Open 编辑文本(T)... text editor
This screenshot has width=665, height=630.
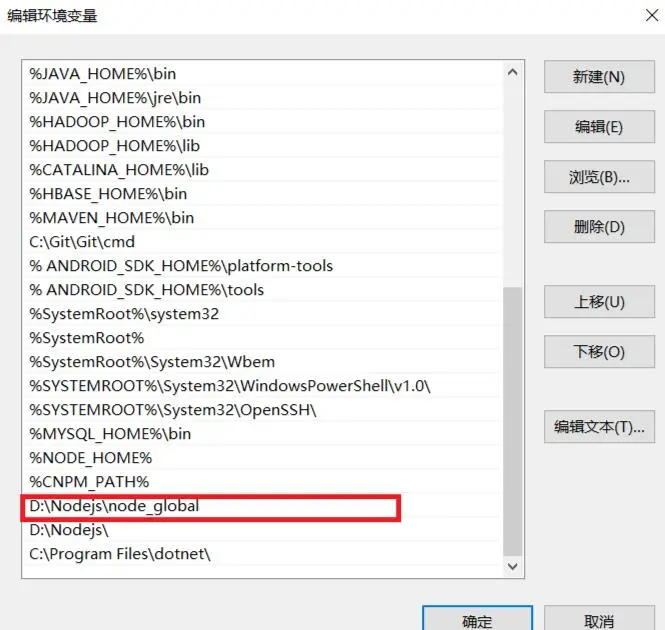coord(599,427)
